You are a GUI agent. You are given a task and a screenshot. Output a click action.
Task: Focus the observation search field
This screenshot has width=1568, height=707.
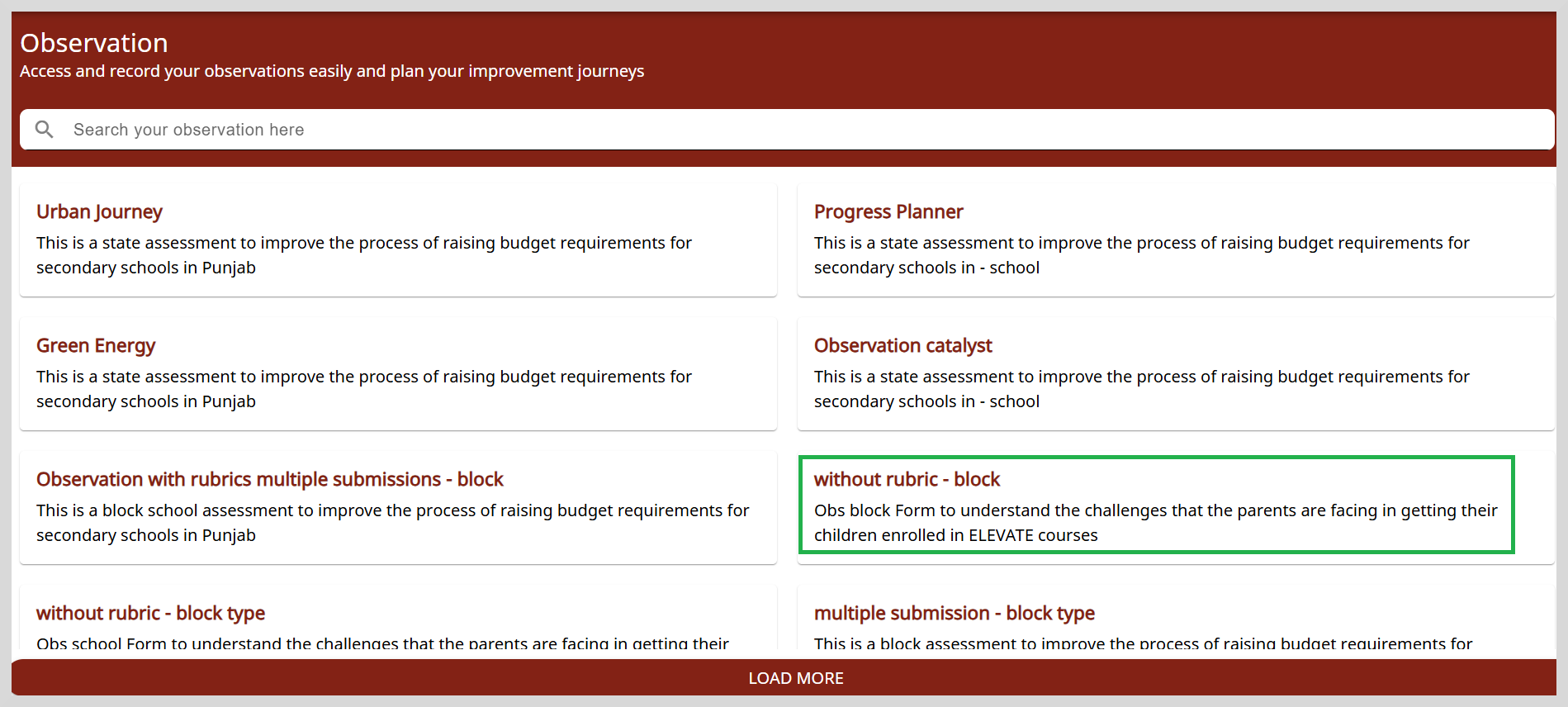[787, 130]
